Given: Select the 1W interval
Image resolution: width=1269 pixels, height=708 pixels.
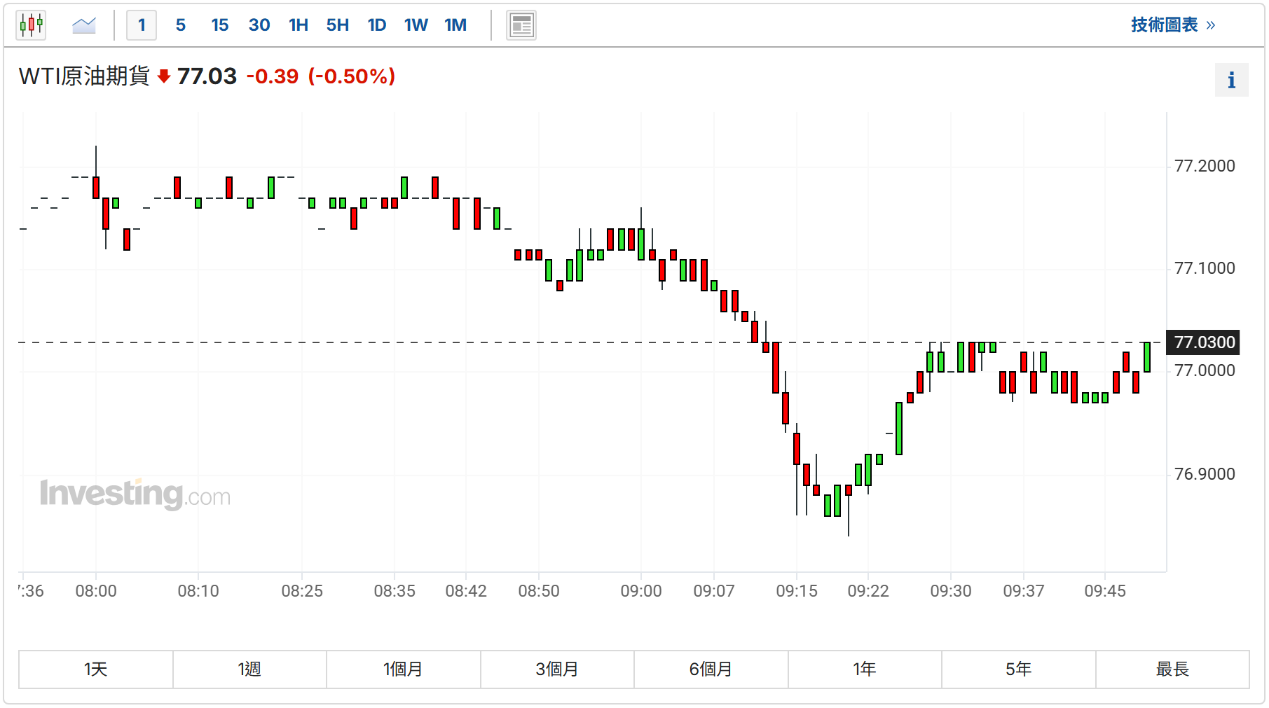Looking at the screenshot, I should click(416, 25).
